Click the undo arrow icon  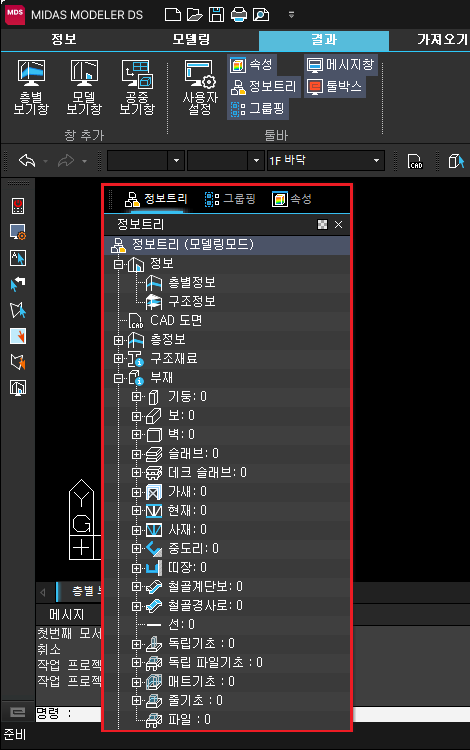tap(27, 161)
